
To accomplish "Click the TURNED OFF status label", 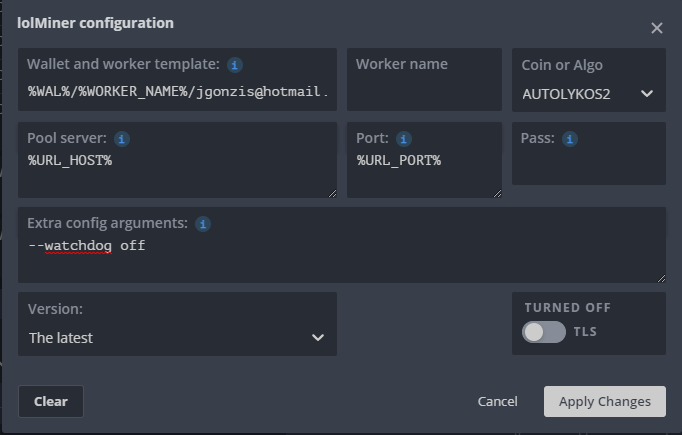I will click(568, 308).
